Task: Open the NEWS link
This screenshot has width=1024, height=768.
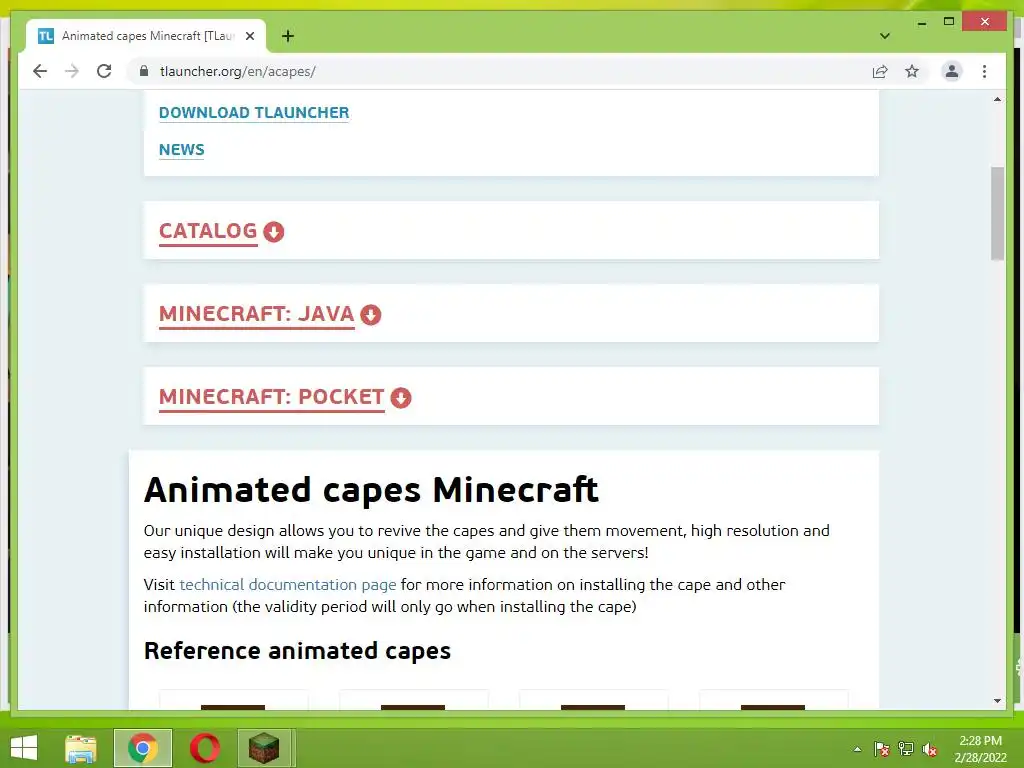Action: [x=182, y=150]
